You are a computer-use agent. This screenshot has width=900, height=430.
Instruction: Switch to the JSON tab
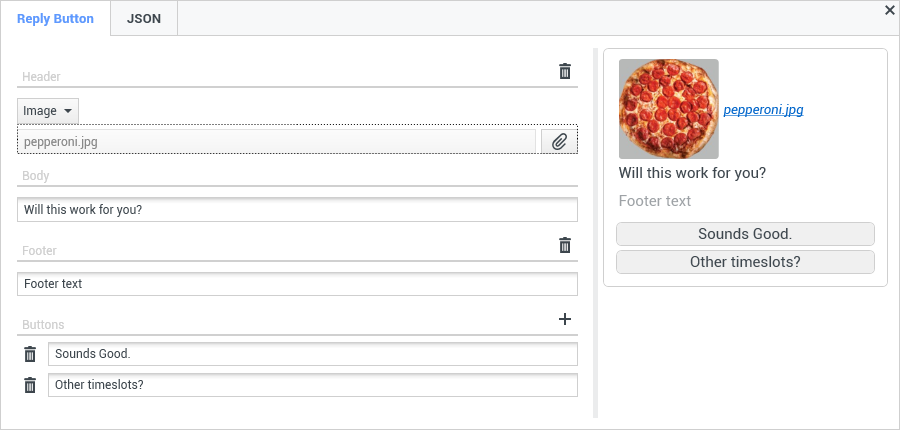coord(144,19)
